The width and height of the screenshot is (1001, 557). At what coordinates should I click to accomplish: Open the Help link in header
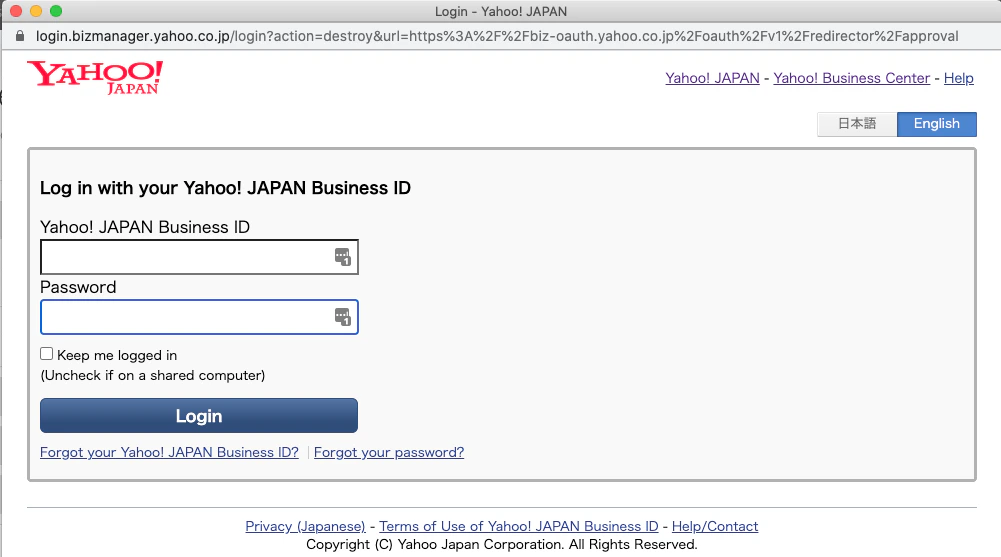click(x=959, y=78)
